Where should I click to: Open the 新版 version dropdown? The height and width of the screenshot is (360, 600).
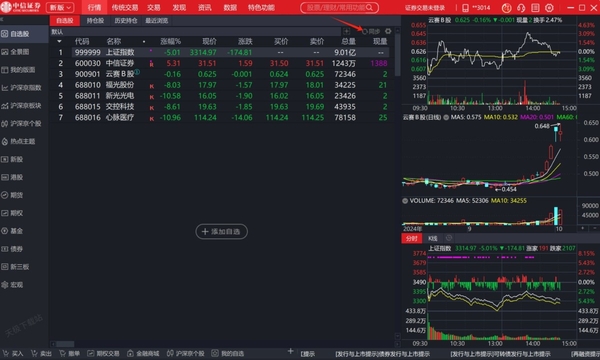(60, 8)
